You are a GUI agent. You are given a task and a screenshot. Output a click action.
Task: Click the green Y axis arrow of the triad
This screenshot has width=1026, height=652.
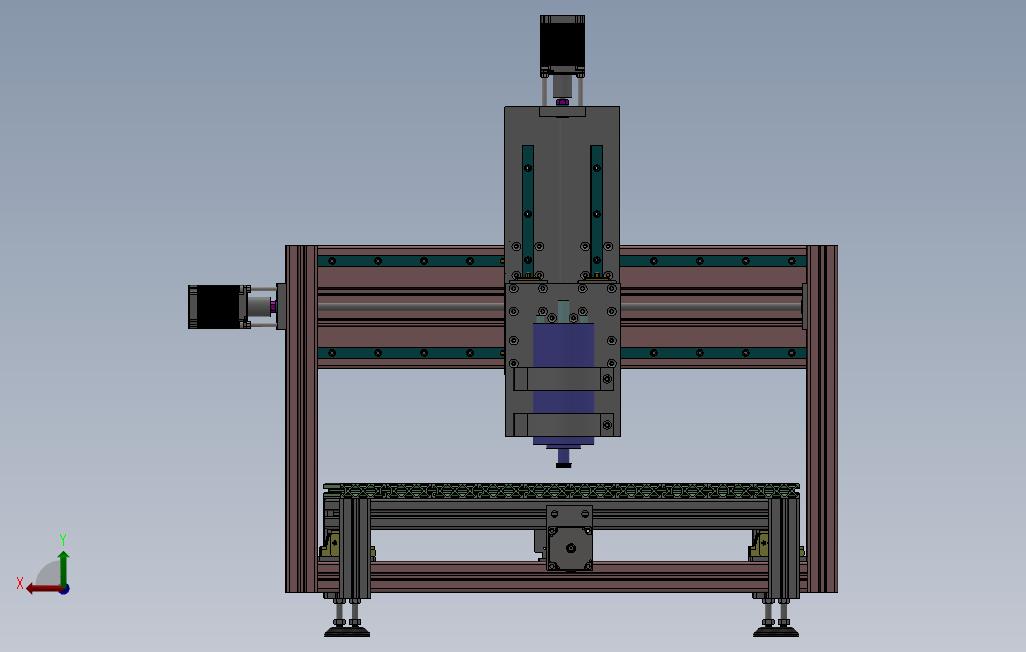(63, 568)
